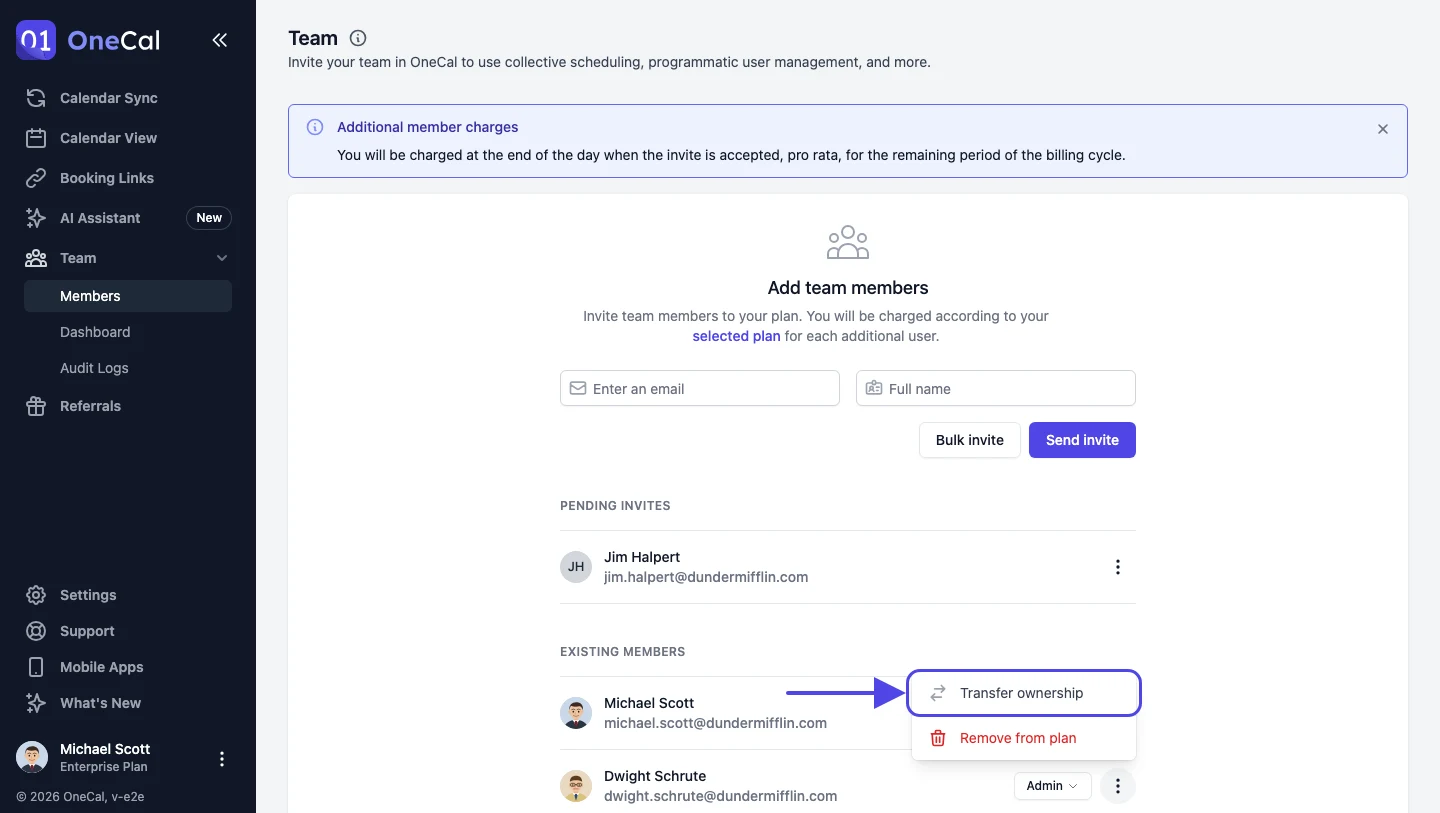Click the What's New sparkle icon

[x=36, y=703]
